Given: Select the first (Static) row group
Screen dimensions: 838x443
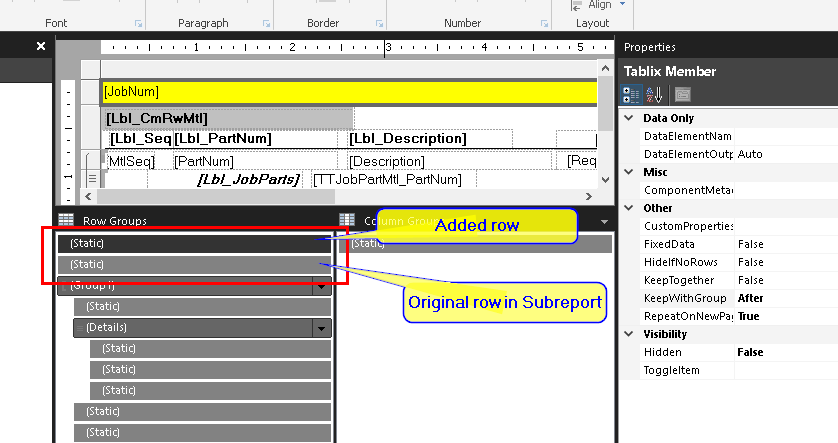Looking at the screenshot, I should point(194,243).
